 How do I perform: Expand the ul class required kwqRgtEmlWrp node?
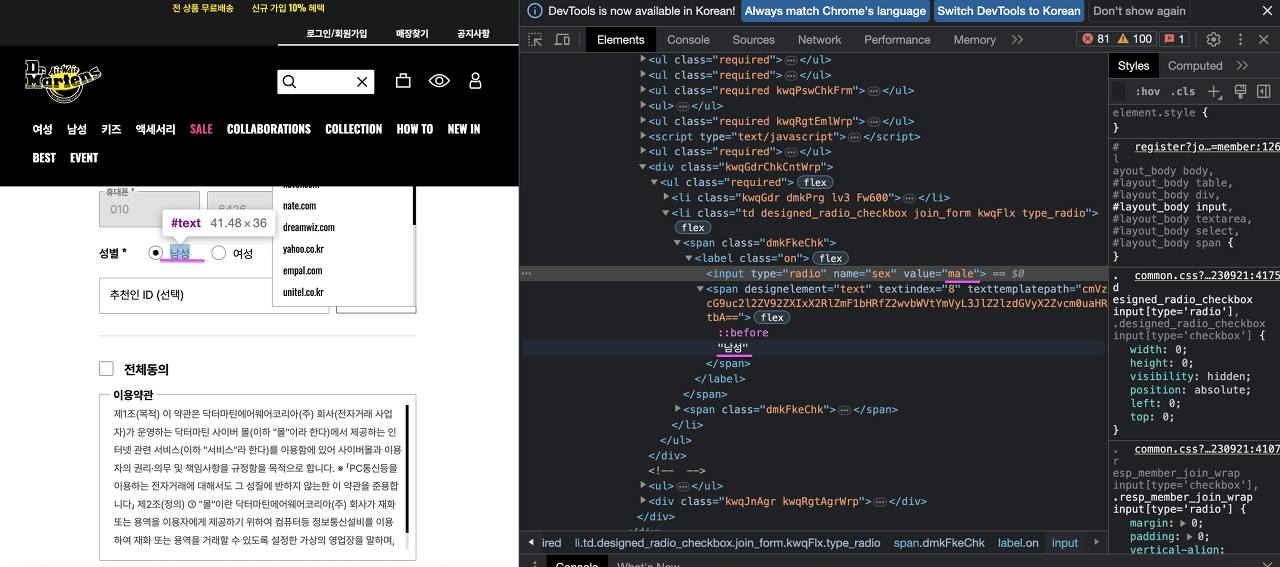(643, 121)
